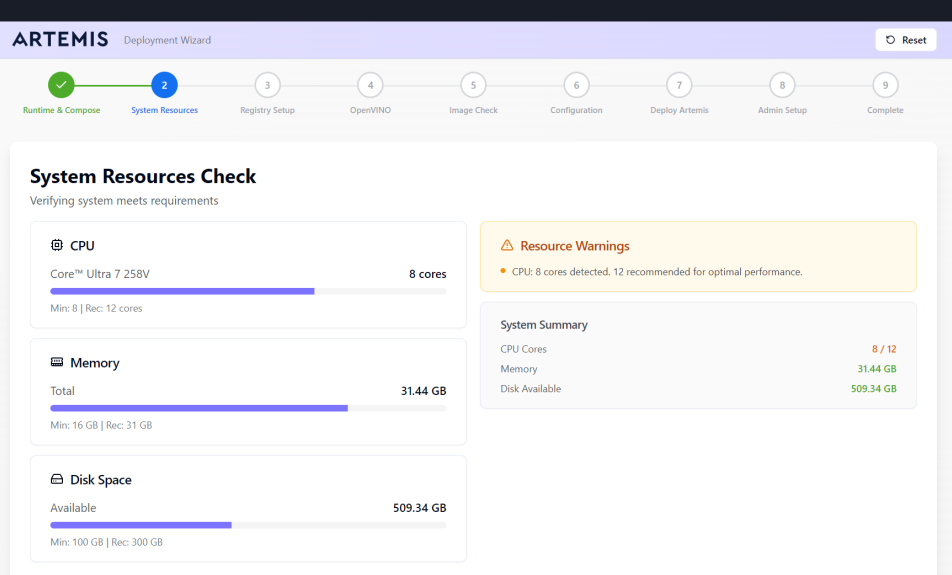Screen dimensions: 952x575
Task: Go to step 3 Registry Setup
Action: (267, 85)
